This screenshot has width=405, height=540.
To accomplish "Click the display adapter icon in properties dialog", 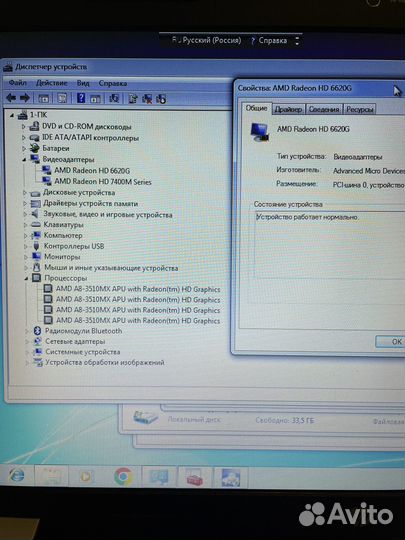I will pos(260,133).
